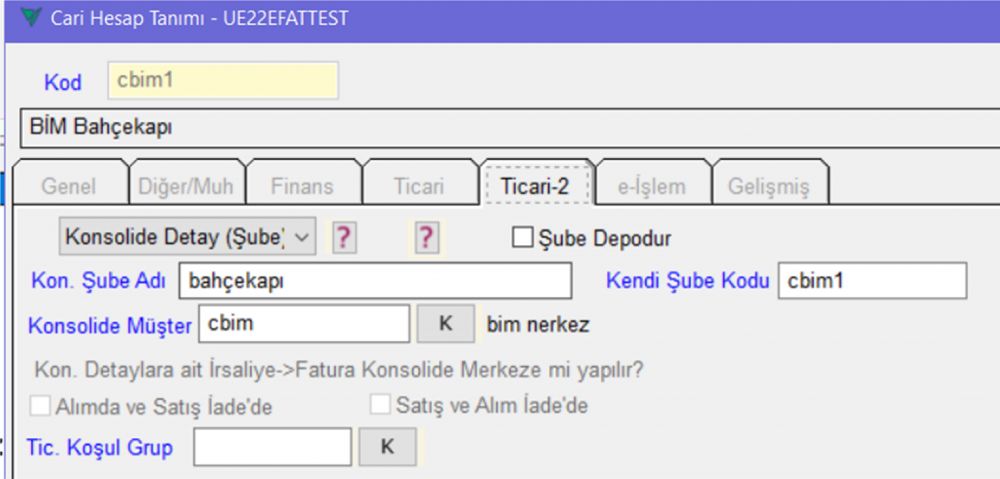Toggle the Satış ve Alım İade'de checkbox
1000x479 pixels.
[x=380, y=406]
